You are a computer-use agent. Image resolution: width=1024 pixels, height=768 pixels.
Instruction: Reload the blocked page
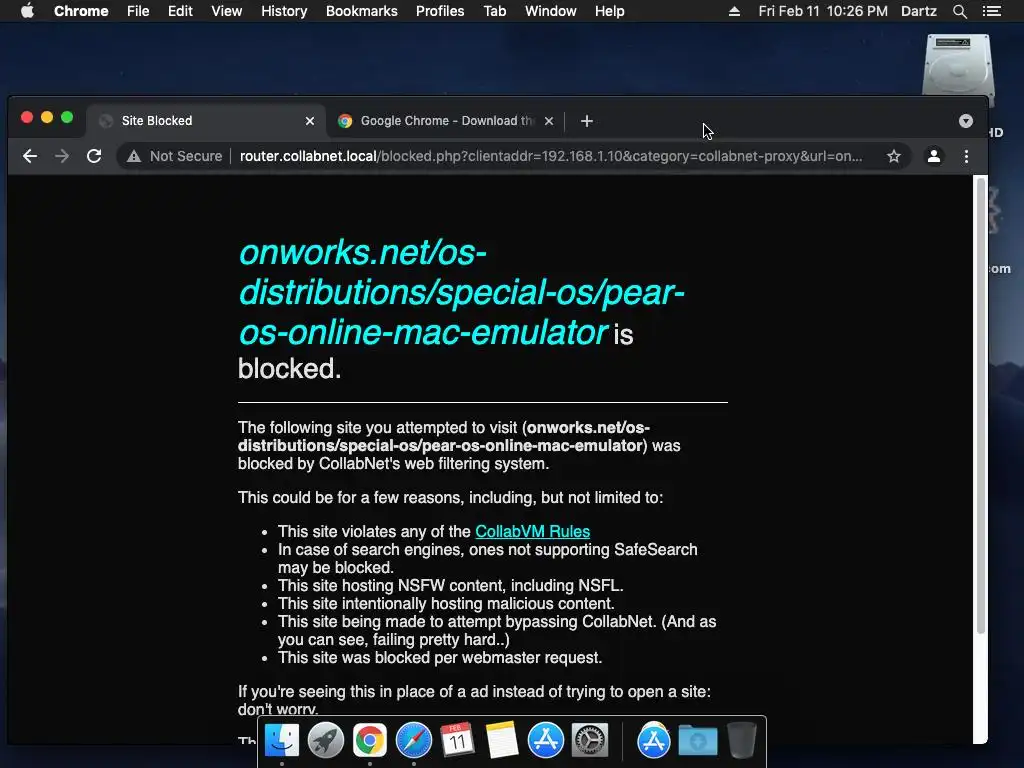coord(94,156)
